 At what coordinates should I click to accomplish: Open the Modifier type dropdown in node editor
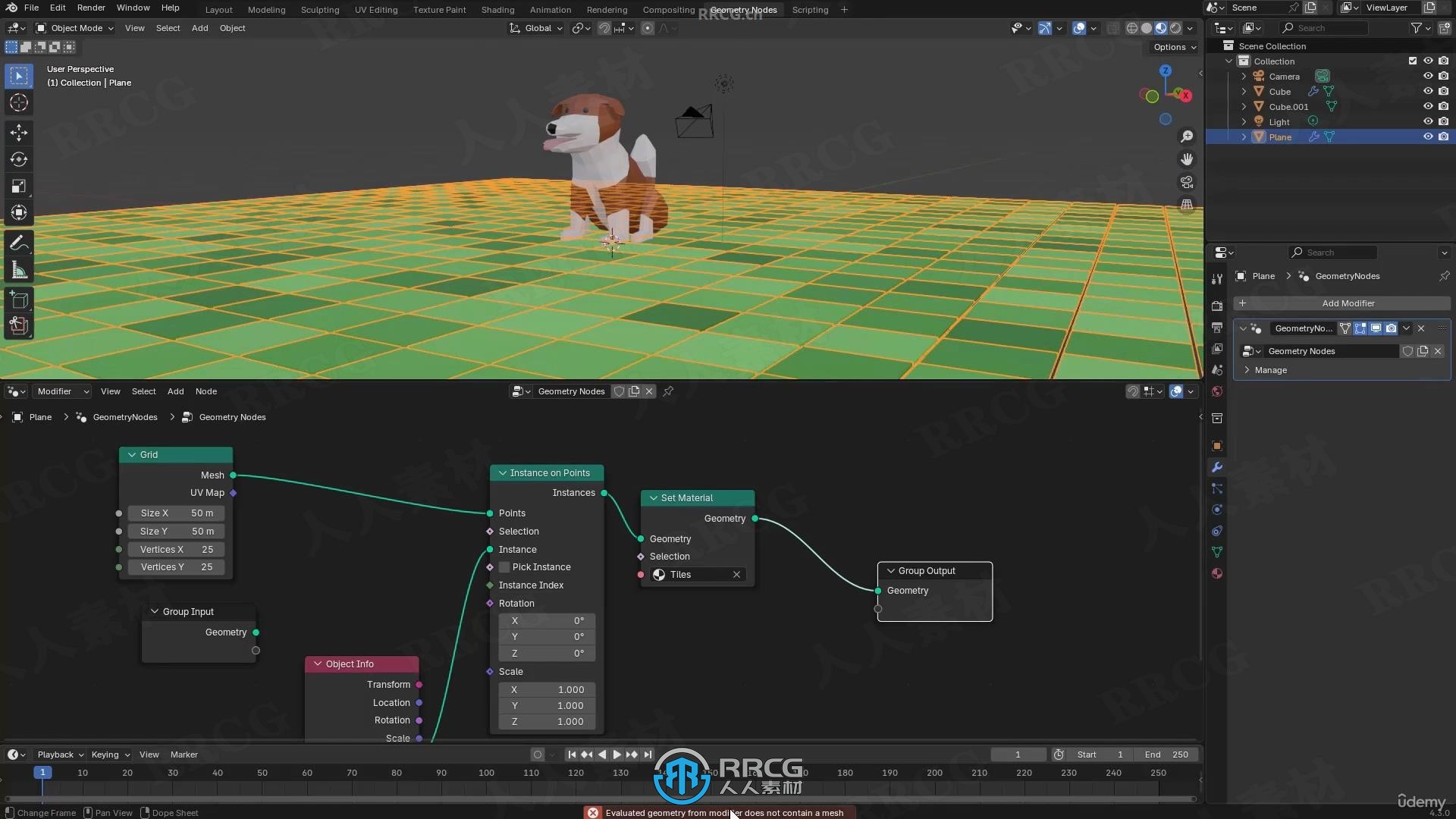click(x=63, y=391)
